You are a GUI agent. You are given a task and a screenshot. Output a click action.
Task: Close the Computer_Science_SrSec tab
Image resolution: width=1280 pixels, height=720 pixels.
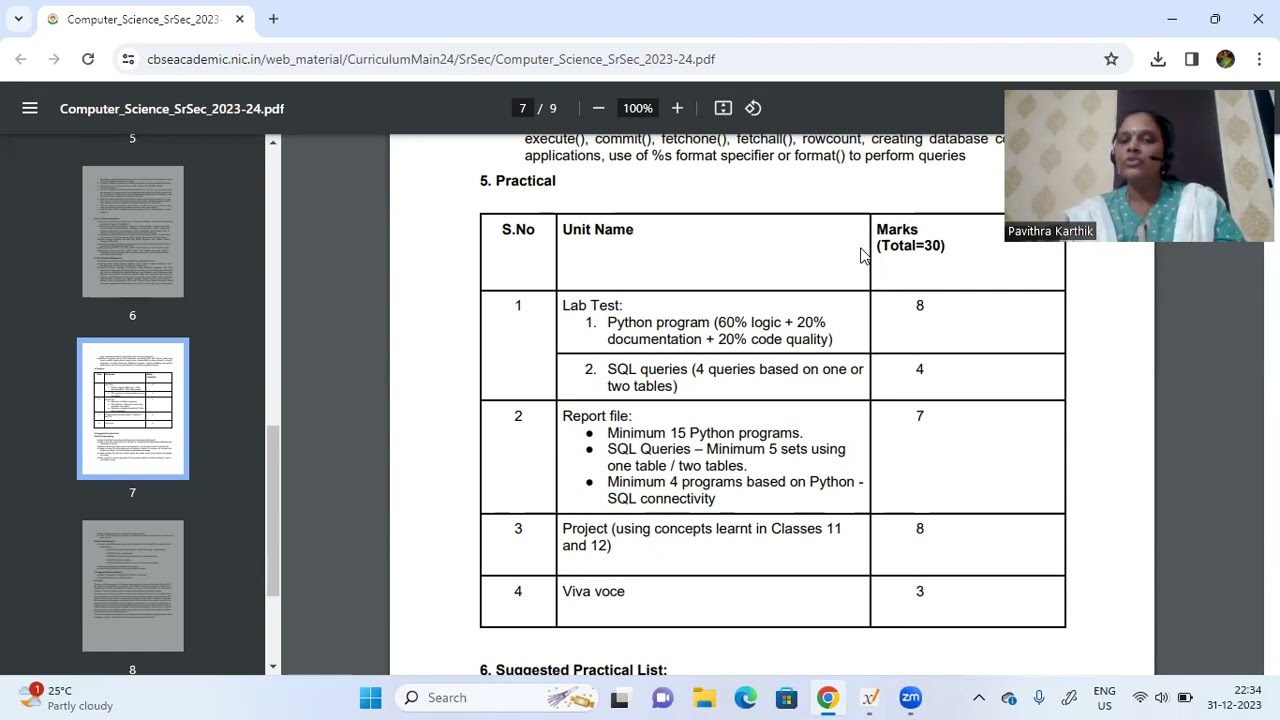pos(240,19)
